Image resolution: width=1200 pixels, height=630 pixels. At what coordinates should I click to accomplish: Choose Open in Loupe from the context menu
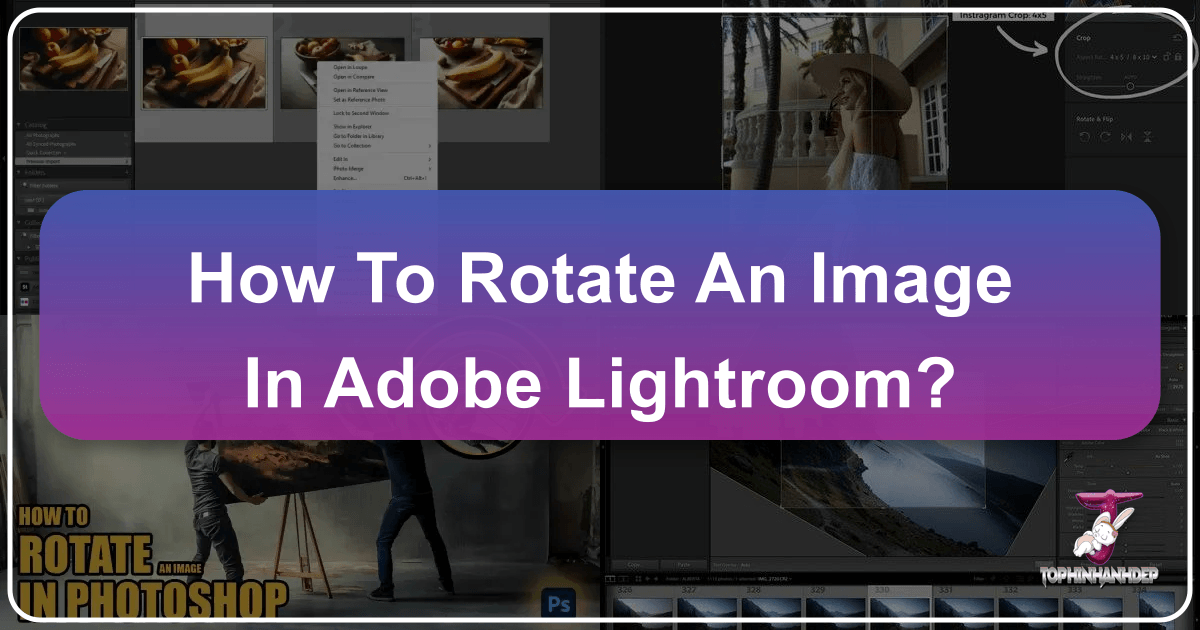350,67
